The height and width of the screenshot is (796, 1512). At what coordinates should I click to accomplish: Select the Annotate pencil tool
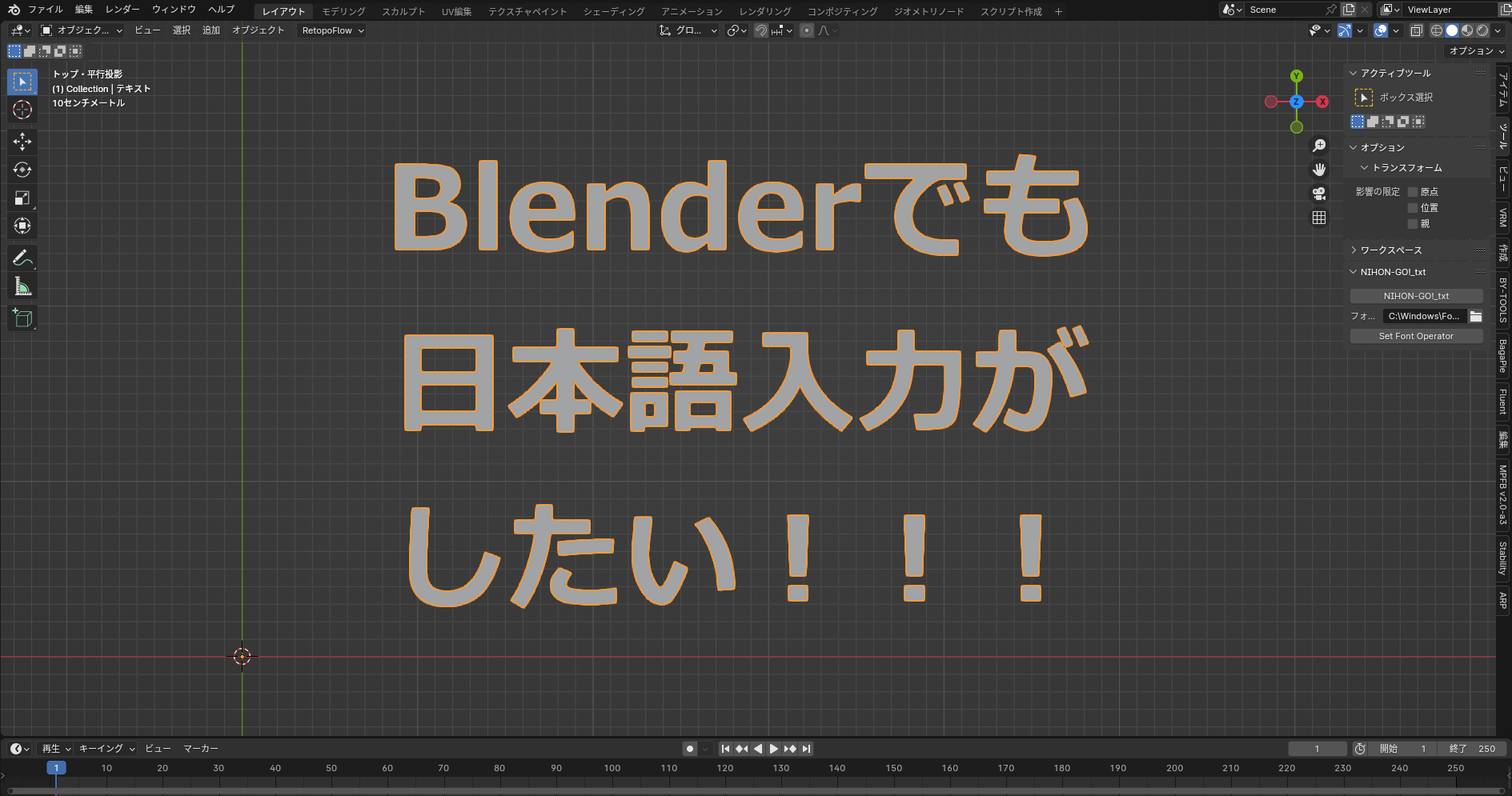coord(22,258)
